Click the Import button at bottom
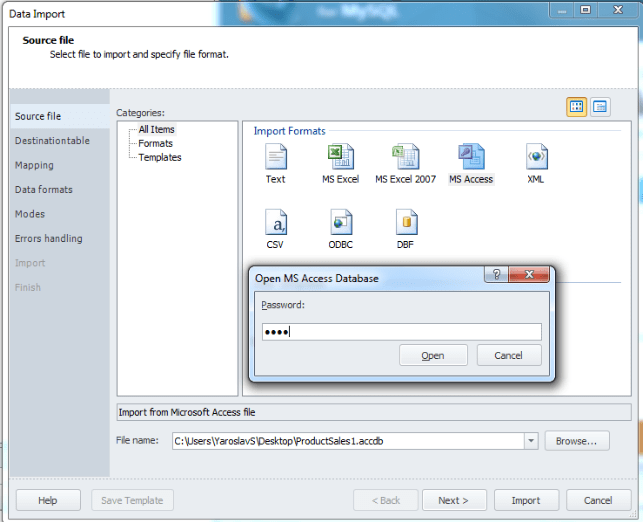 [x=527, y=500]
